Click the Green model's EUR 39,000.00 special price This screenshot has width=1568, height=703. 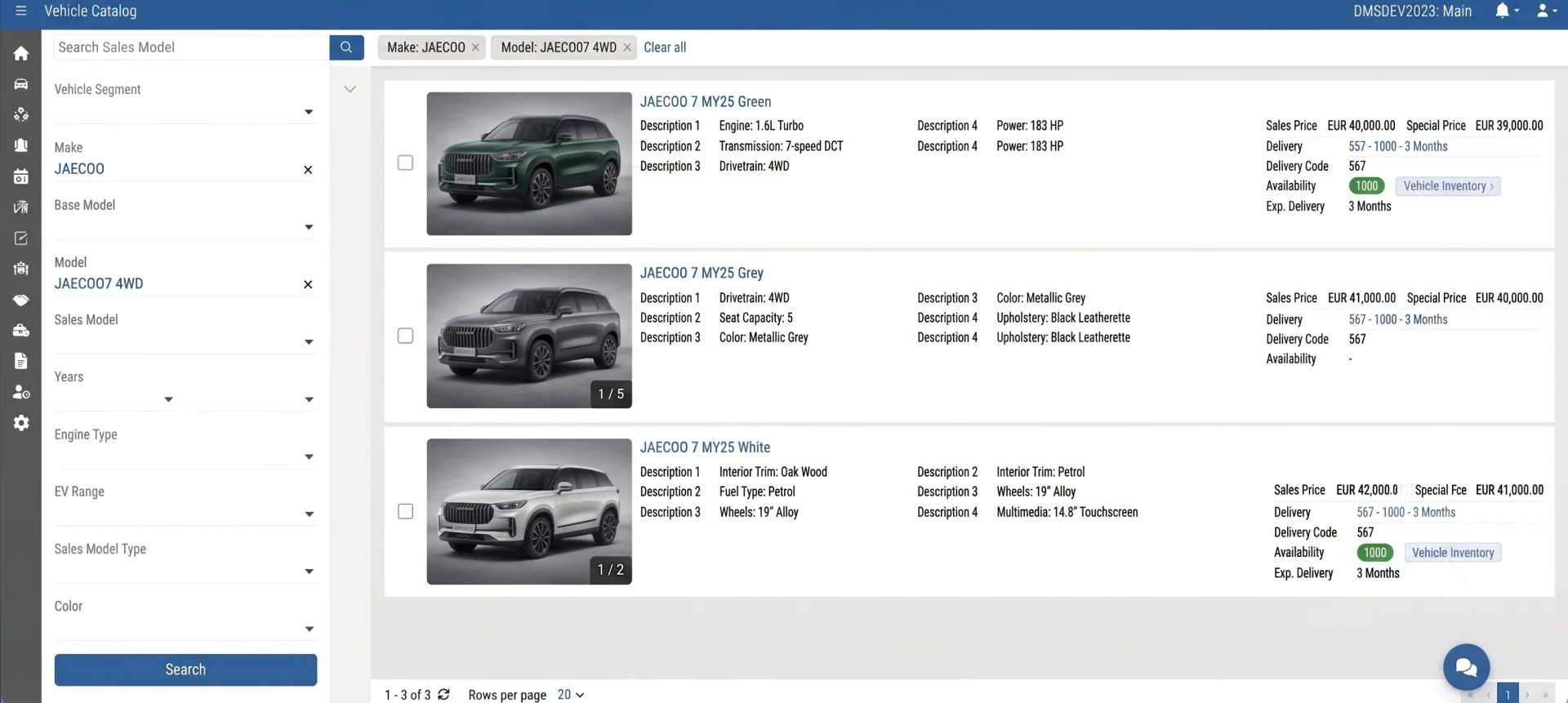tap(1509, 126)
